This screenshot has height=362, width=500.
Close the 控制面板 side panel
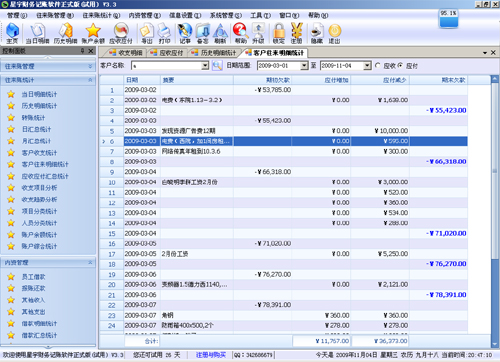coord(91,51)
